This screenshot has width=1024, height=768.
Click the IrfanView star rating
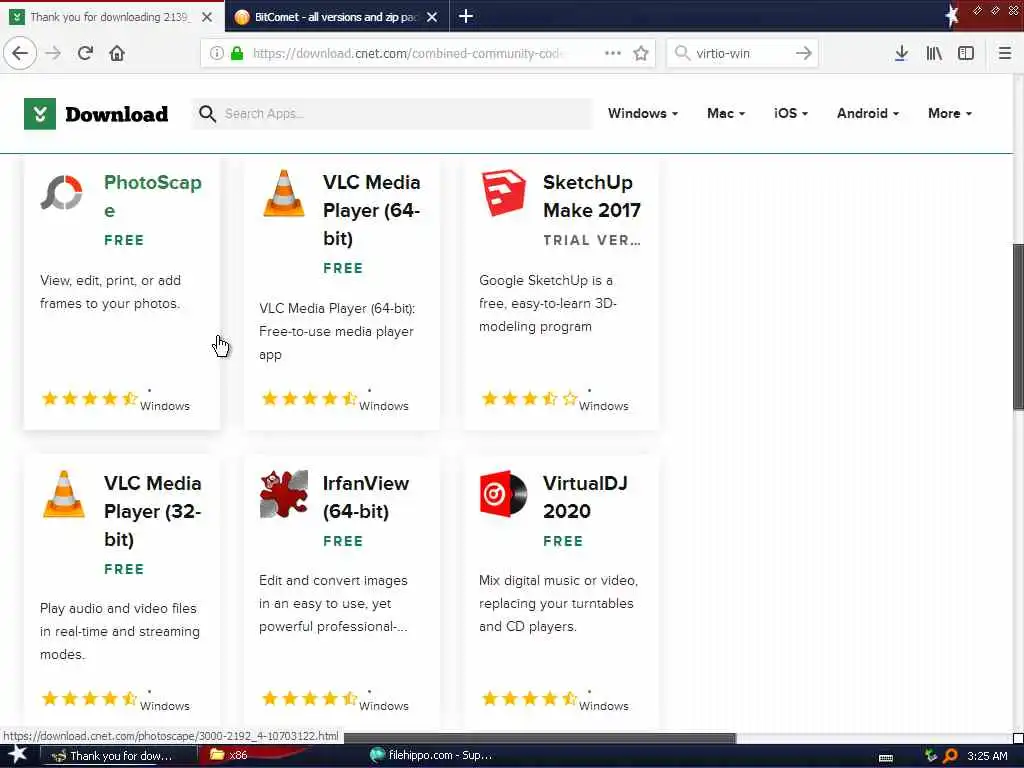pyautogui.click(x=310, y=698)
